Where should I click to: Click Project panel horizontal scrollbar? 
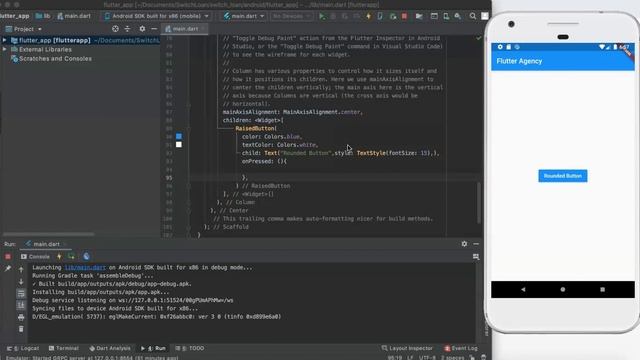49,234
